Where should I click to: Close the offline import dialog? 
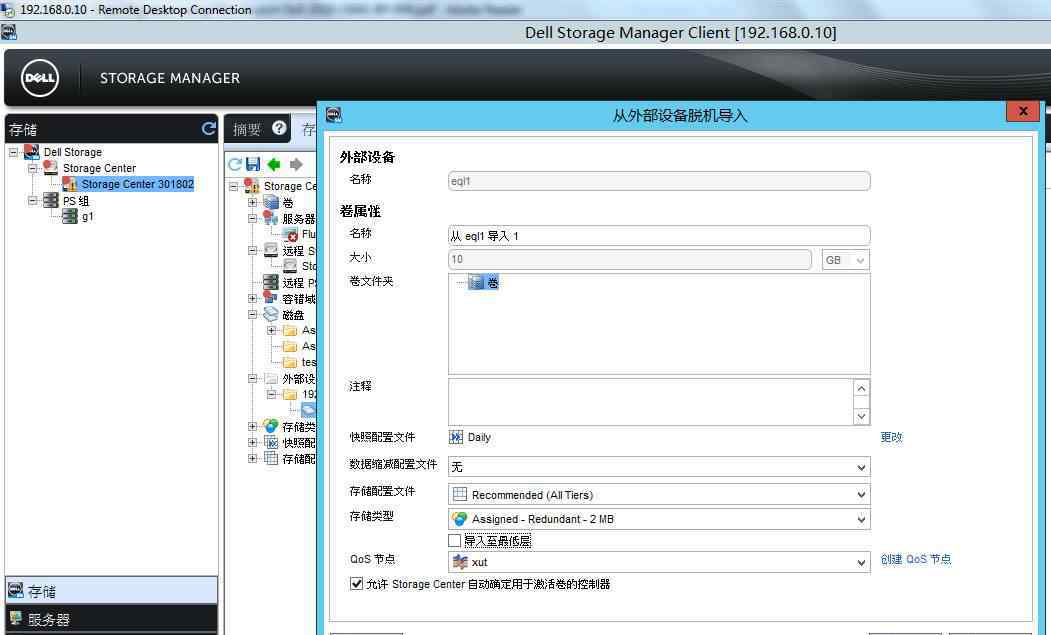[1023, 111]
